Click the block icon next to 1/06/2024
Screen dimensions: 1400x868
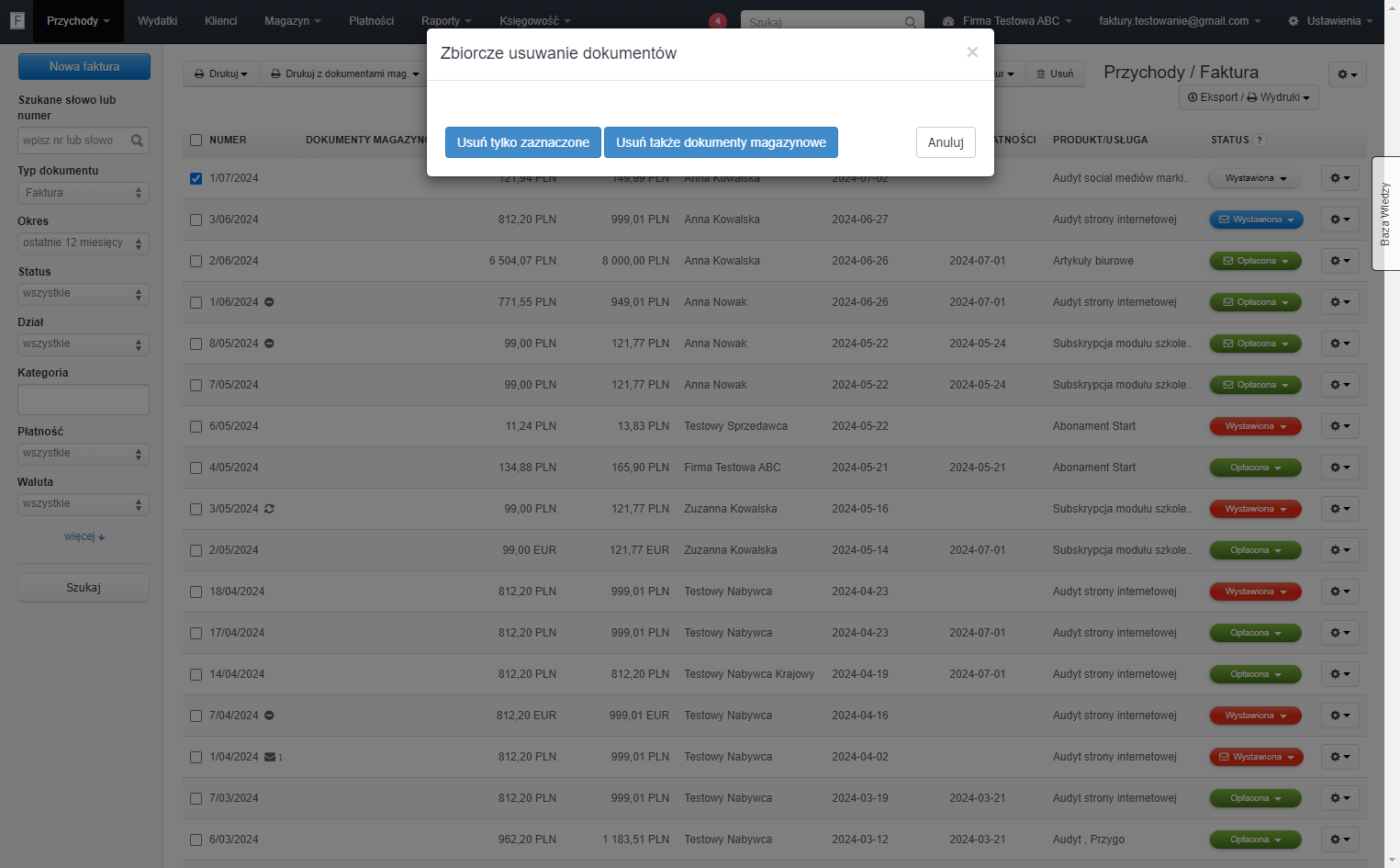pyautogui.click(x=270, y=302)
